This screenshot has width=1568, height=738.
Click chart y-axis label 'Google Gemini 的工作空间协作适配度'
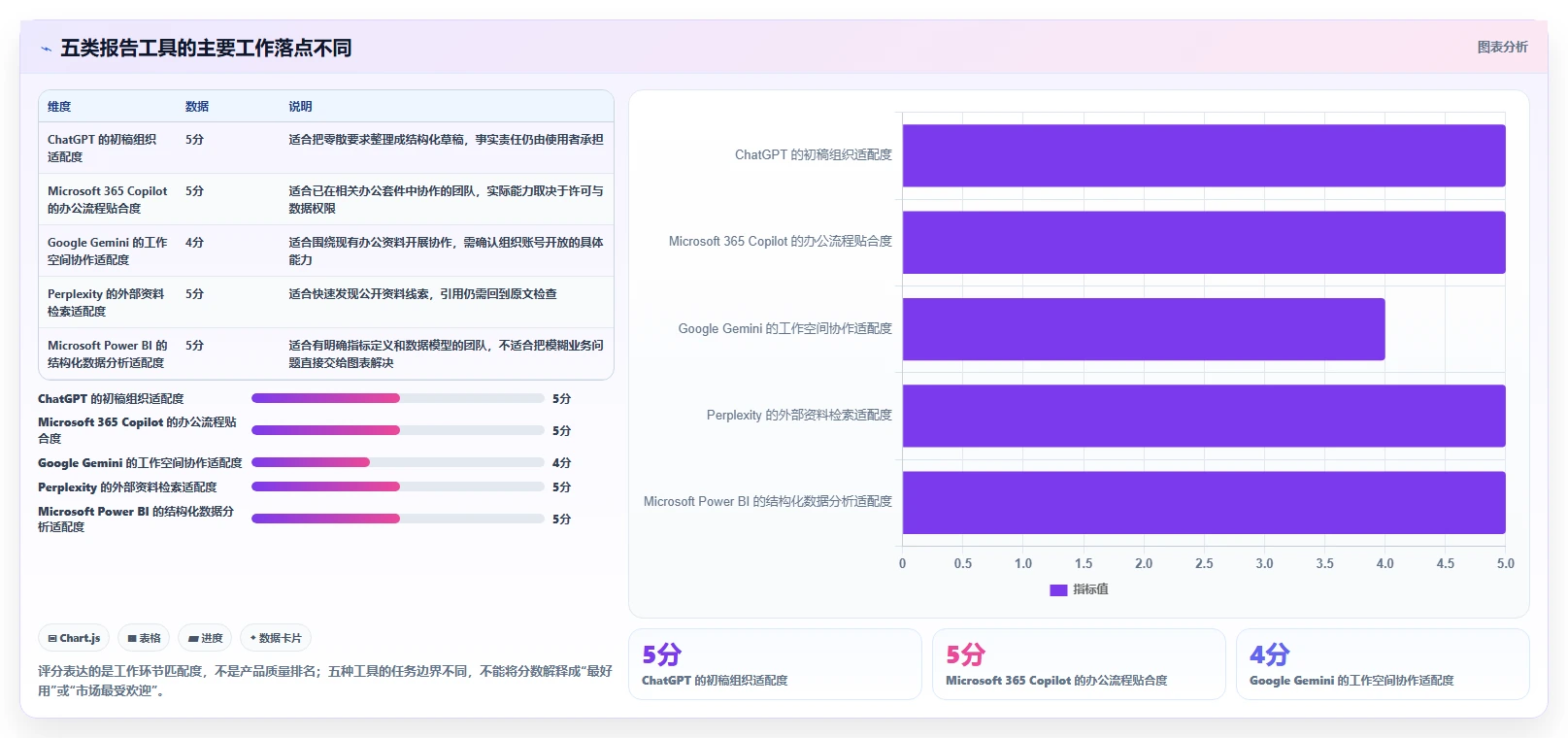[x=784, y=328]
